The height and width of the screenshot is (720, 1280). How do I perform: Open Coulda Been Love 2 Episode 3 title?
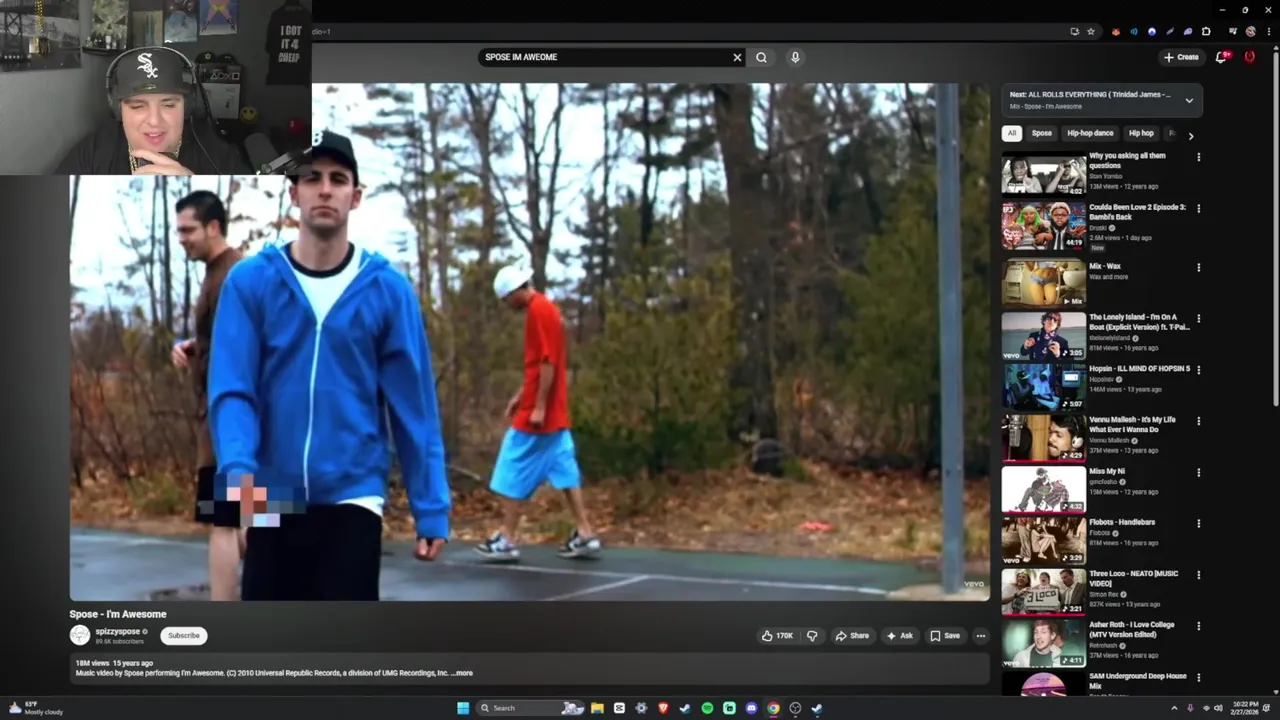(x=1137, y=212)
